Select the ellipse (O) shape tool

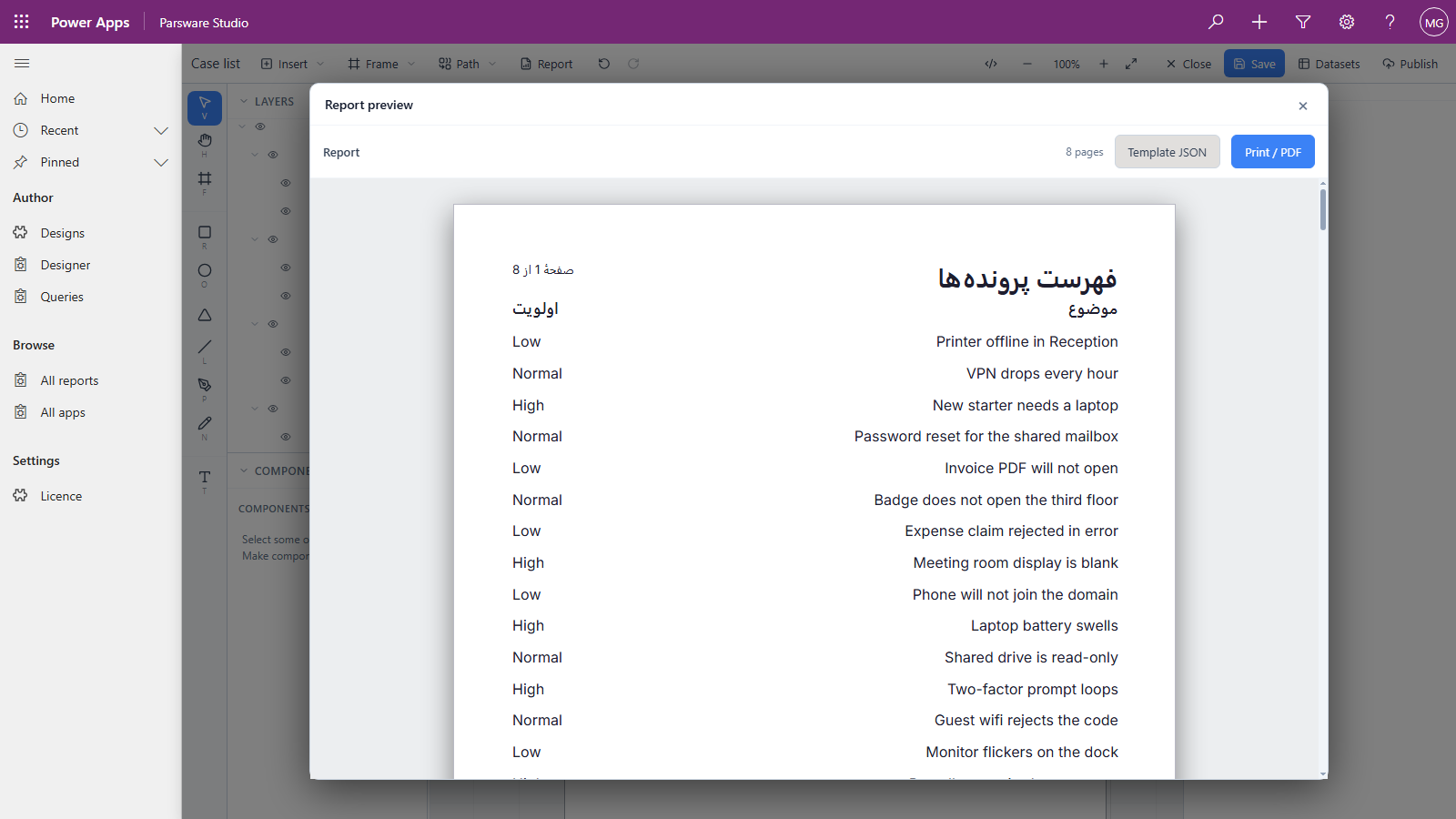point(205,274)
